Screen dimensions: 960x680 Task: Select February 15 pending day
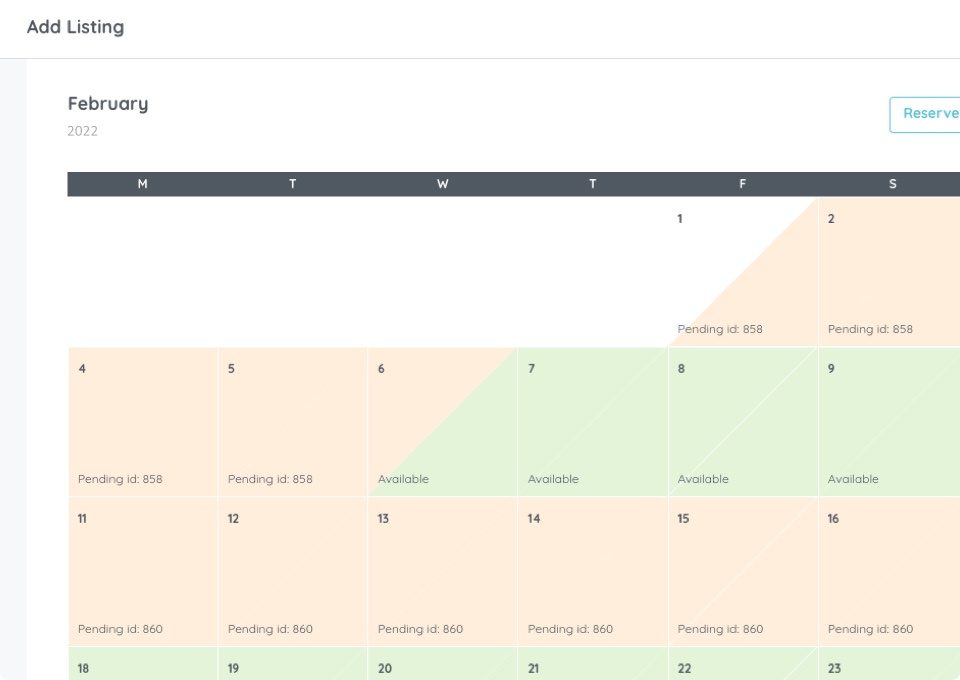click(x=743, y=572)
